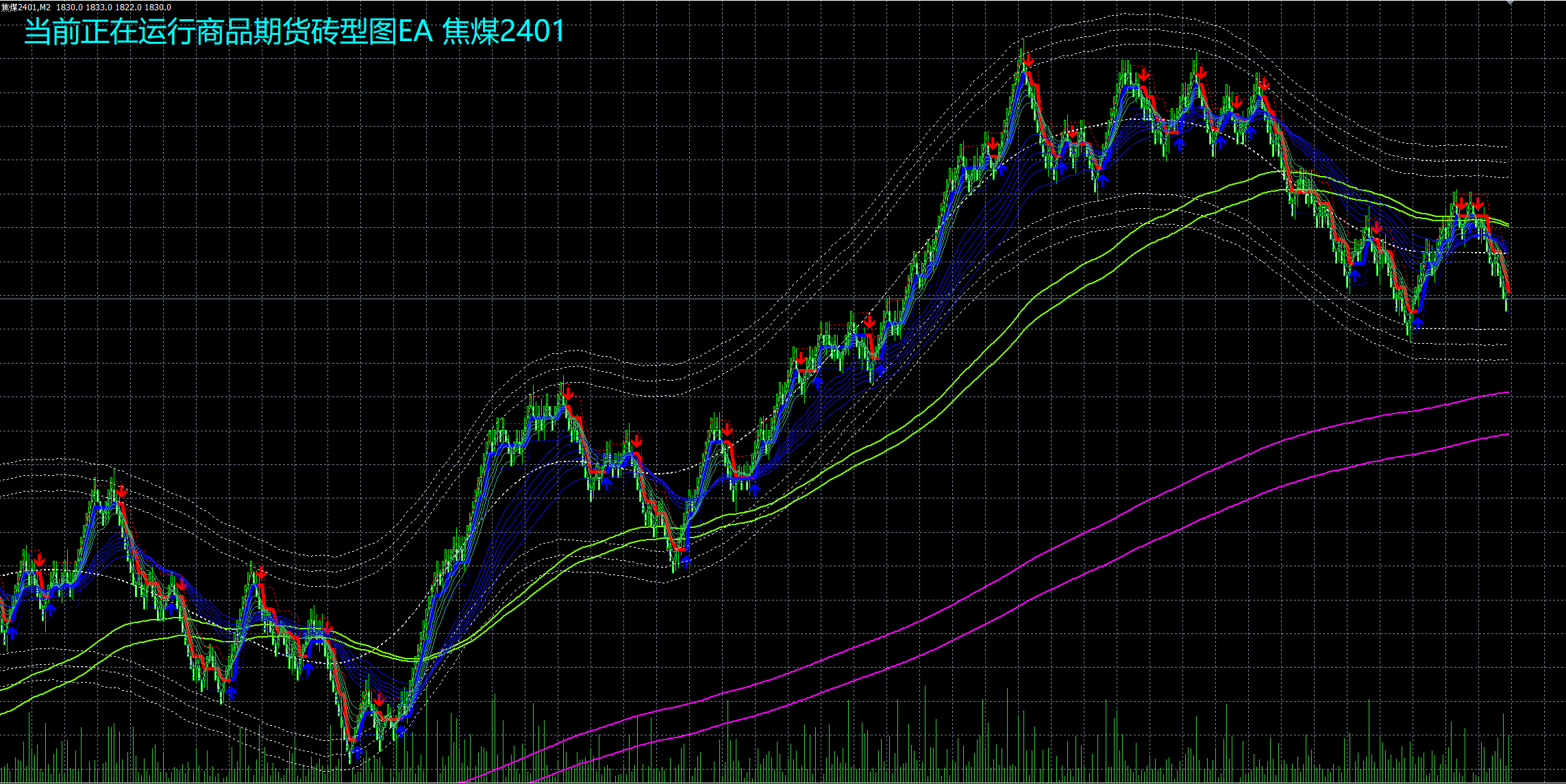Viewport: 1566px width, 784px height.
Task: Click the 焦煤2401,M2 symbol label
Action: 25,7
